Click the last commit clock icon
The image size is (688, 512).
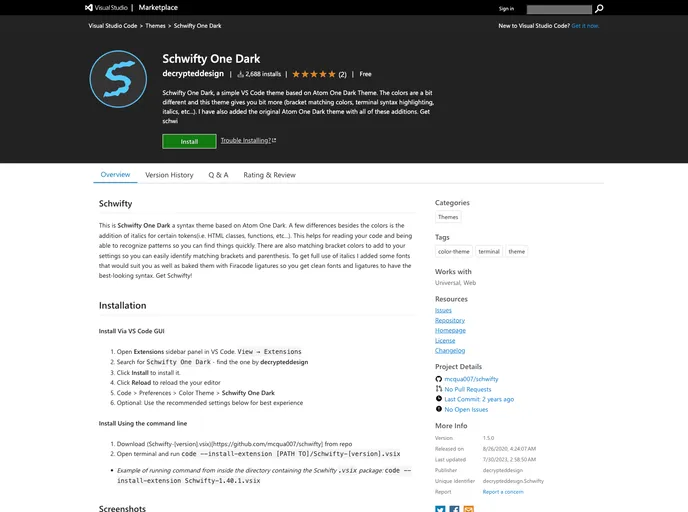(x=439, y=399)
